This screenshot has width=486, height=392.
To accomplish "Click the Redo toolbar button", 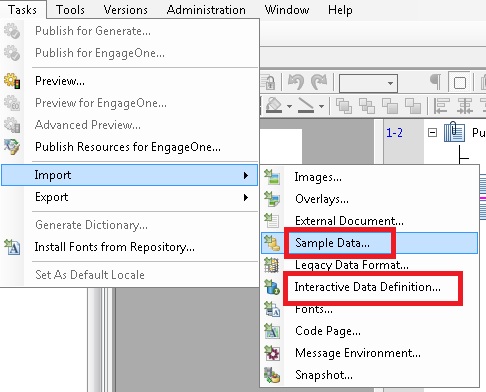I will pyautogui.click(x=319, y=82).
